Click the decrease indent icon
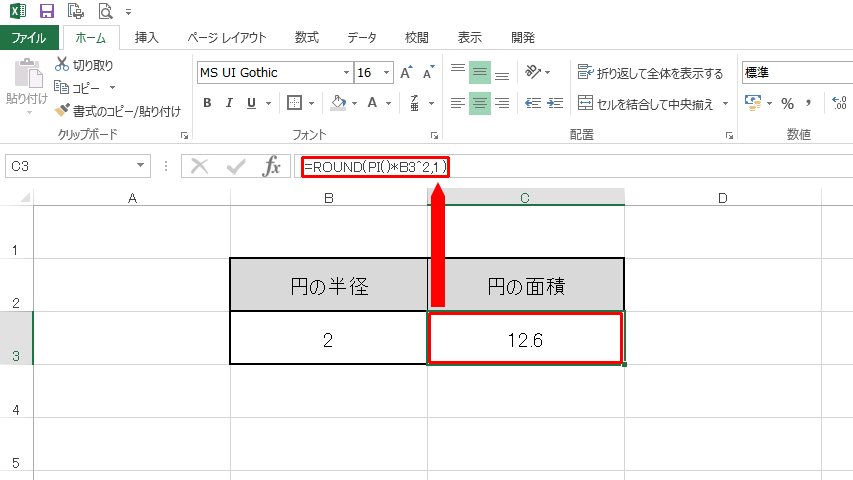Screen dimensions: 853x480 533,103
